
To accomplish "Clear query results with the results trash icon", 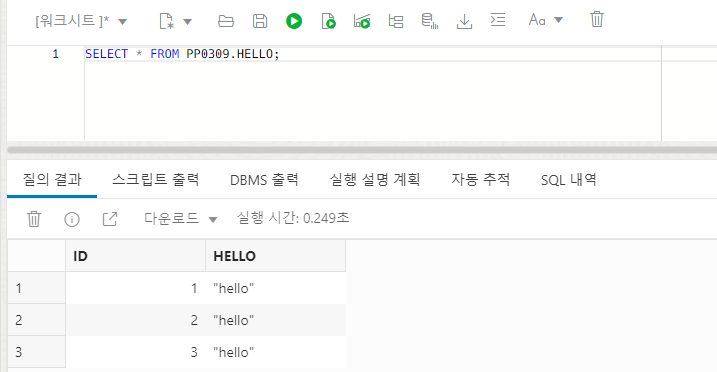I will click(x=34, y=219).
